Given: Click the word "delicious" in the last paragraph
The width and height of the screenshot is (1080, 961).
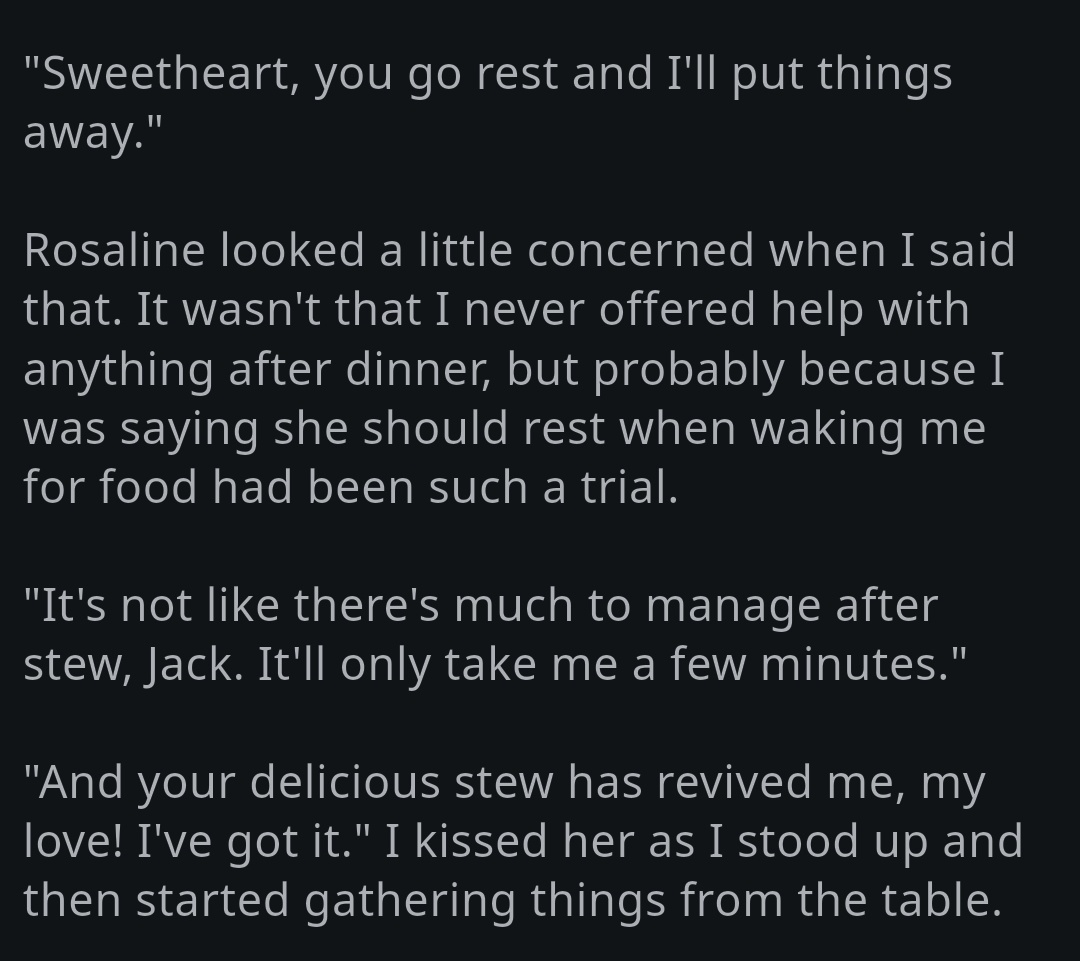Looking at the screenshot, I should click(344, 782).
